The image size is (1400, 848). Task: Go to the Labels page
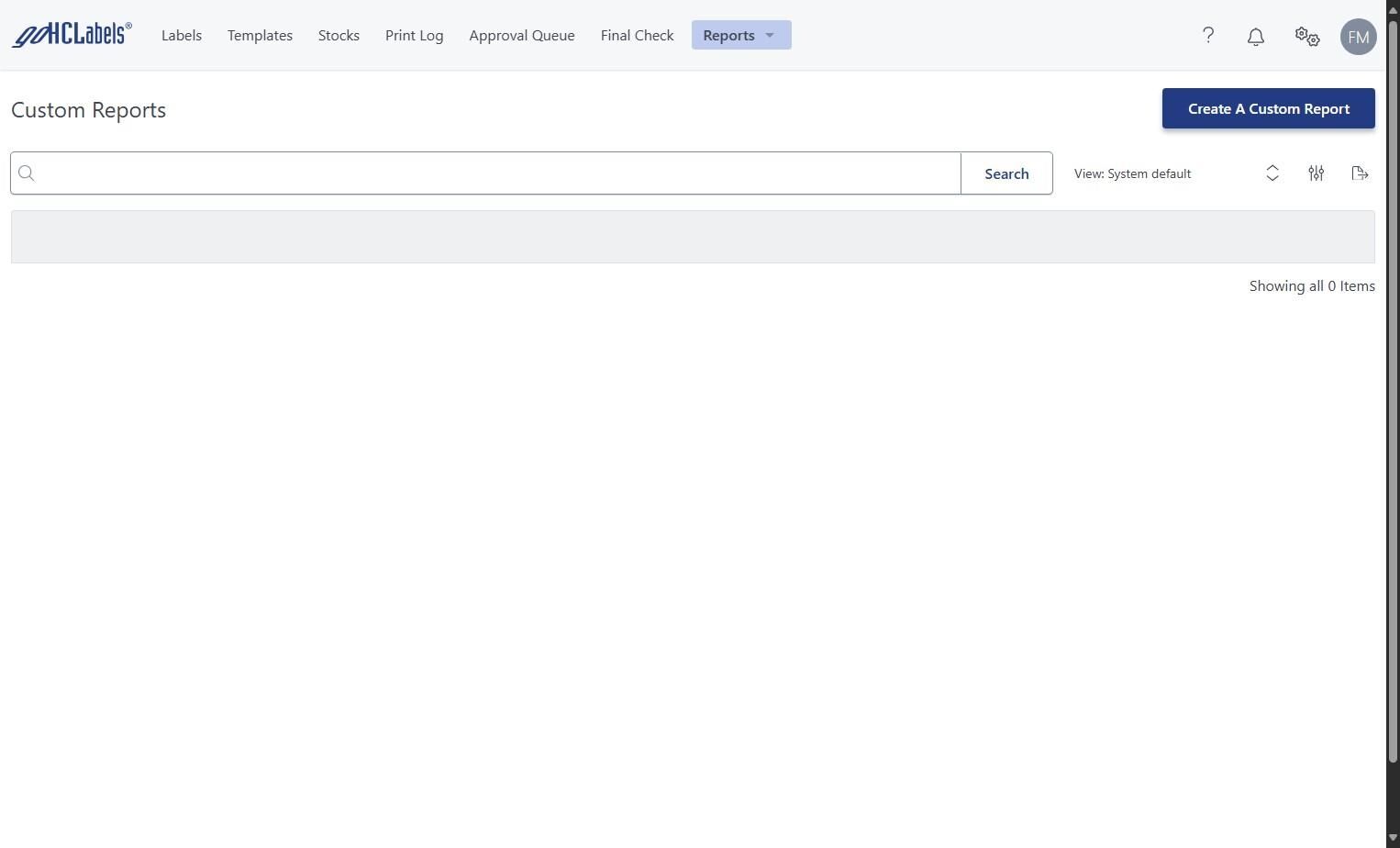pyautogui.click(x=182, y=35)
